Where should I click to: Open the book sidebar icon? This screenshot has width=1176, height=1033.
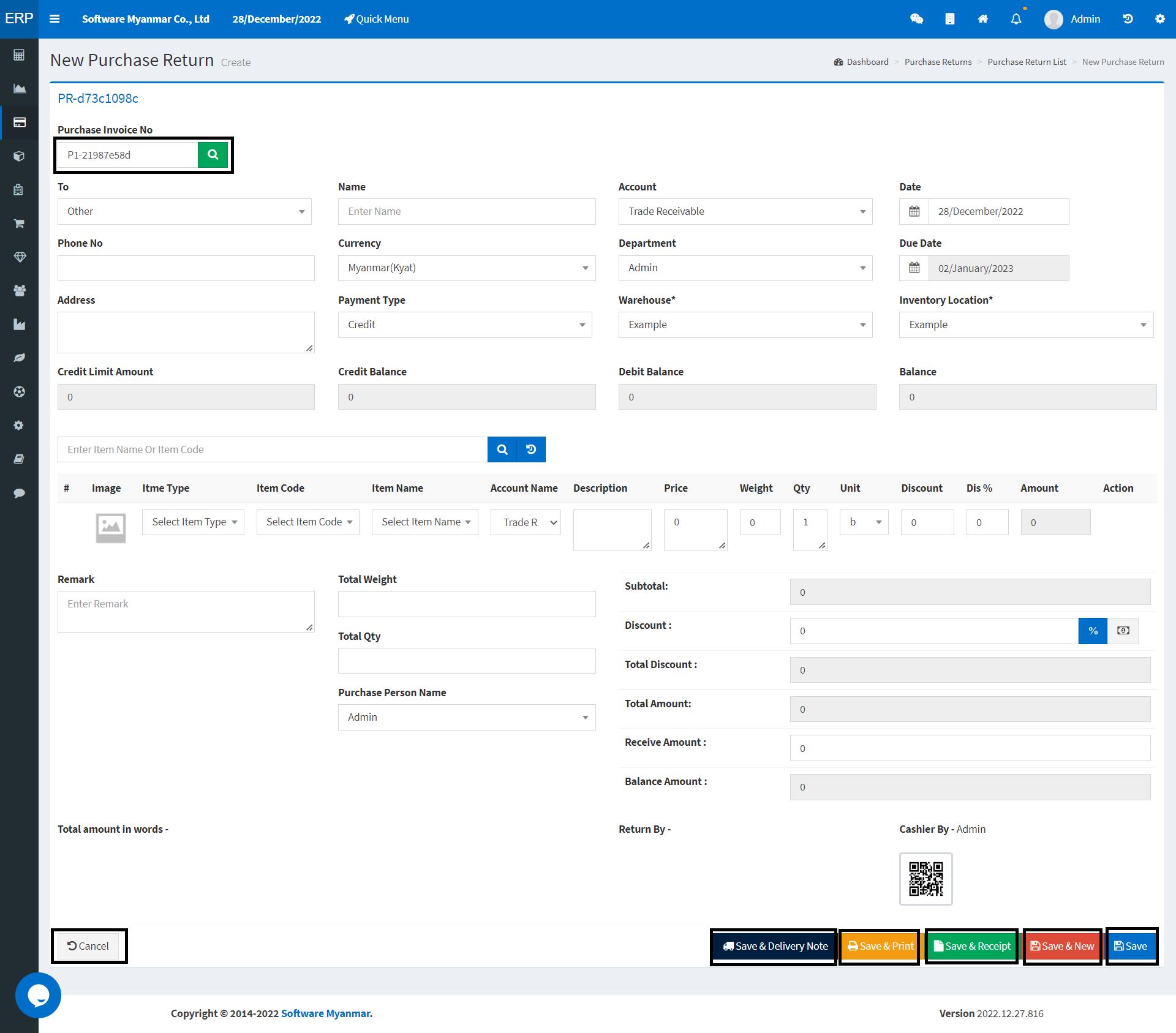tap(19, 459)
